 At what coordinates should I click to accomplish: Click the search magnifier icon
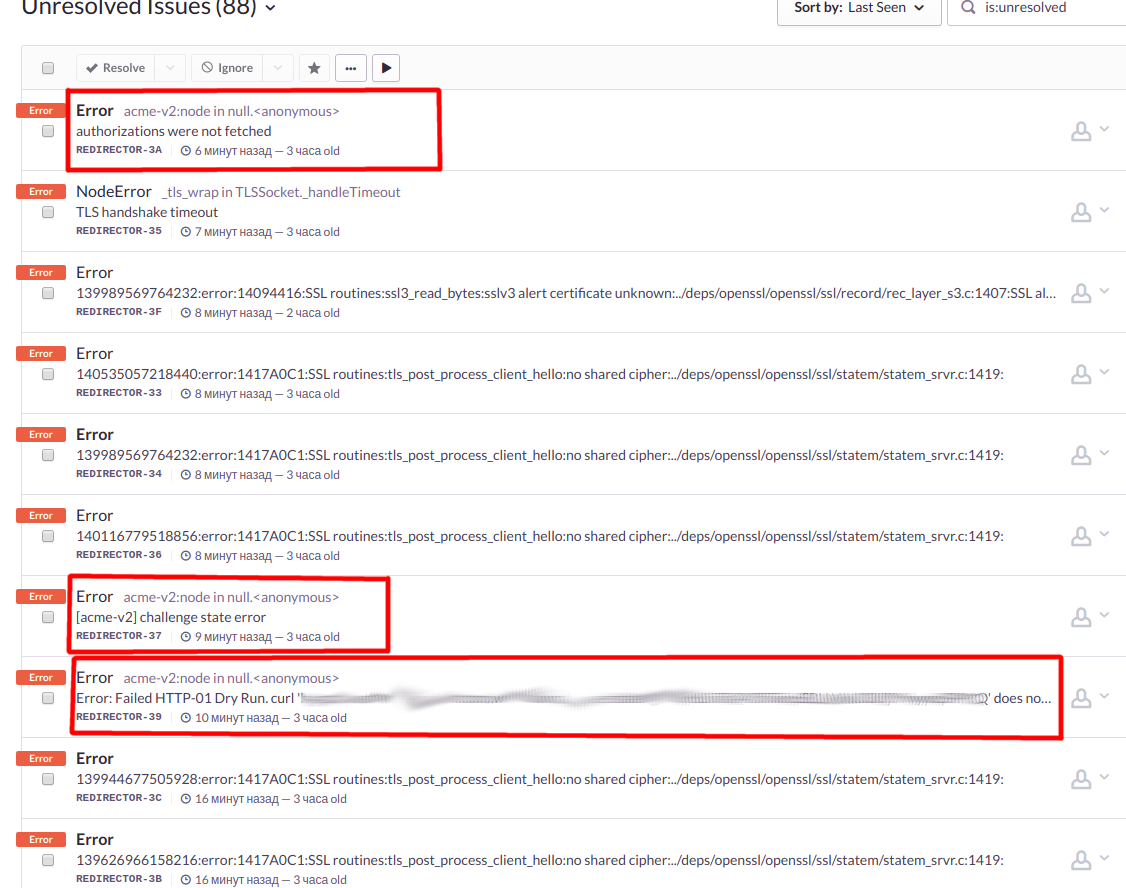click(x=968, y=8)
